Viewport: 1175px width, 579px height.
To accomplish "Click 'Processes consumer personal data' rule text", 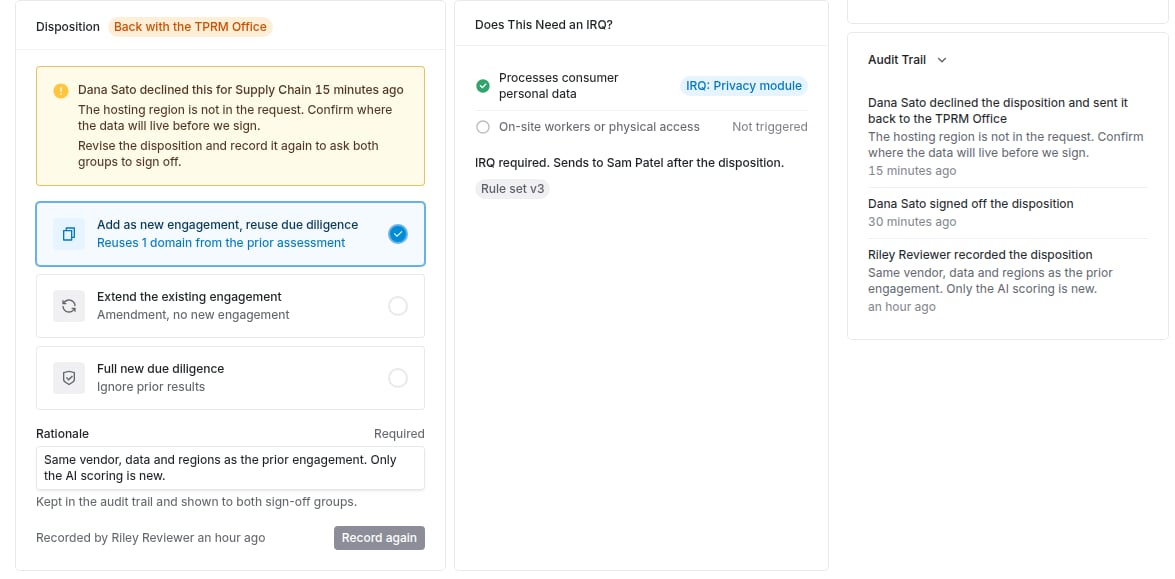I will 559,85.
